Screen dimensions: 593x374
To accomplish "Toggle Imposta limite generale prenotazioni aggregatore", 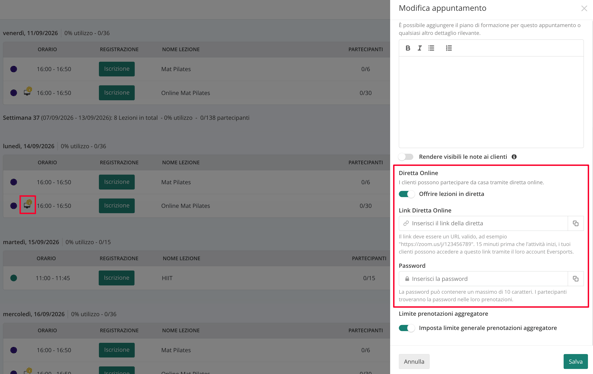I will point(407,328).
